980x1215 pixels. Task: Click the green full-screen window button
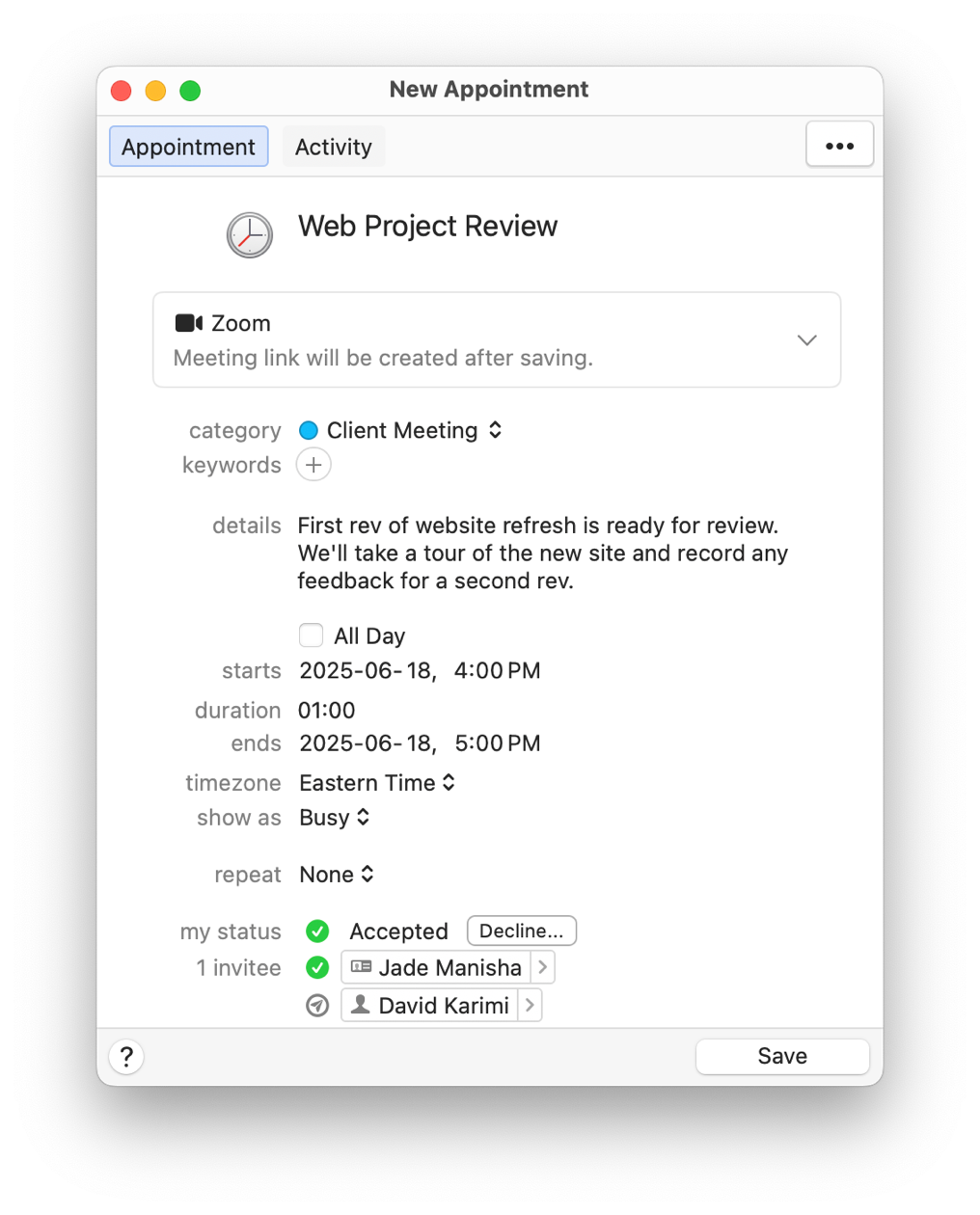pyautogui.click(x=190, y=91)
